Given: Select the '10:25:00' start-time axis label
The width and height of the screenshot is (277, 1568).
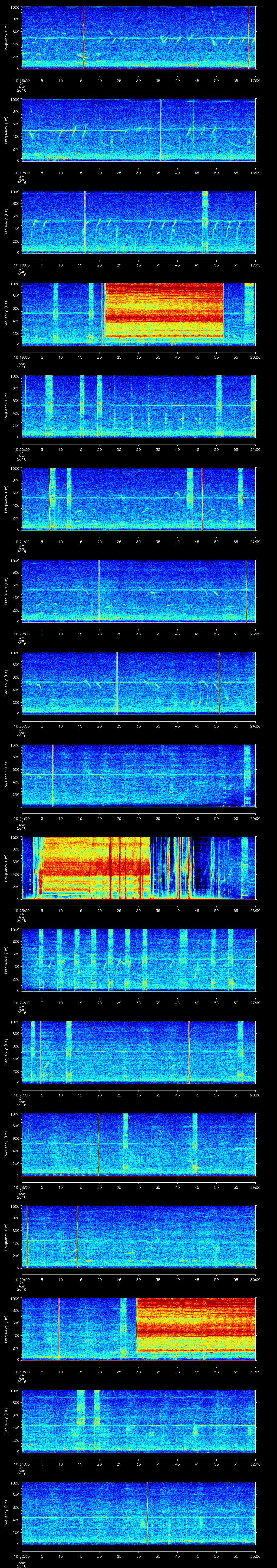Looking at the screenshot, I should click(21, 910).
